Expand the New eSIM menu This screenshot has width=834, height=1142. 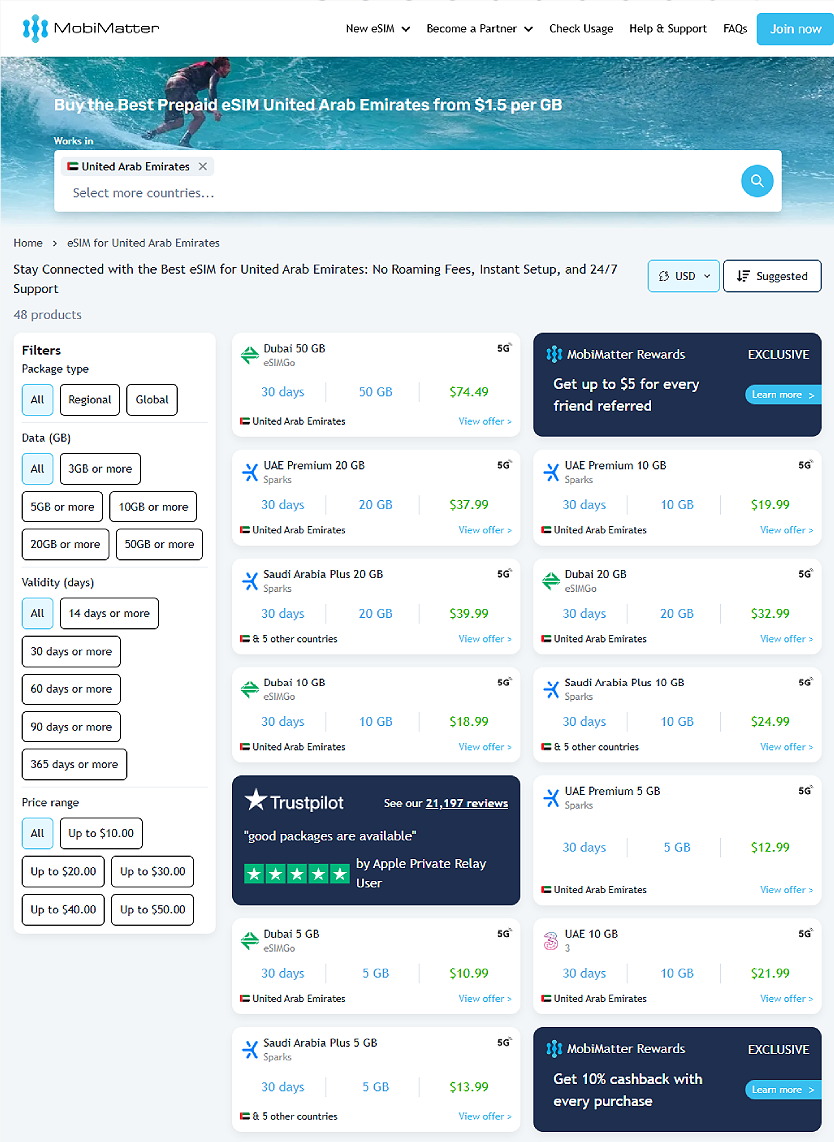[377, 29]
